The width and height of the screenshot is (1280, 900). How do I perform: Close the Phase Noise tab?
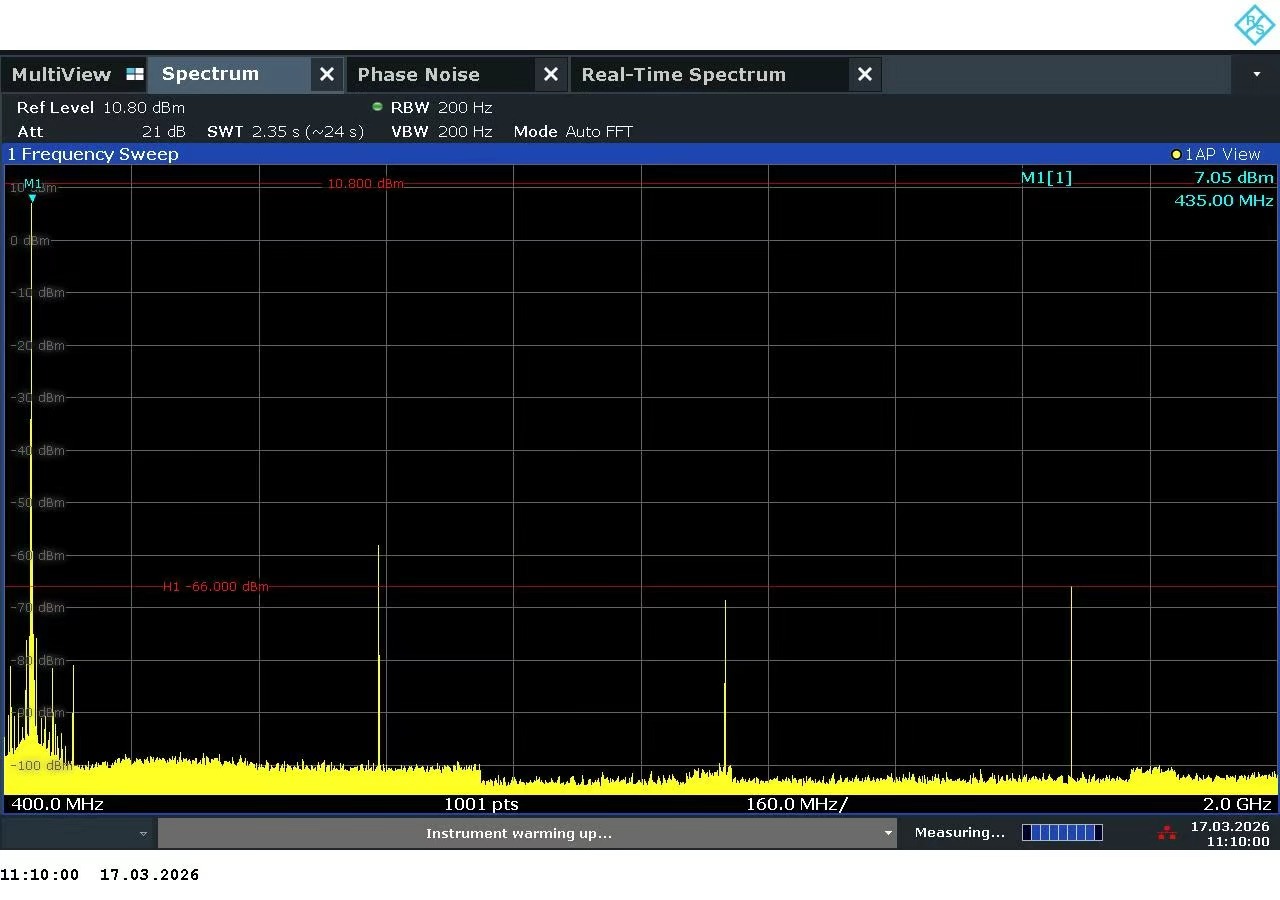(550, 75)
